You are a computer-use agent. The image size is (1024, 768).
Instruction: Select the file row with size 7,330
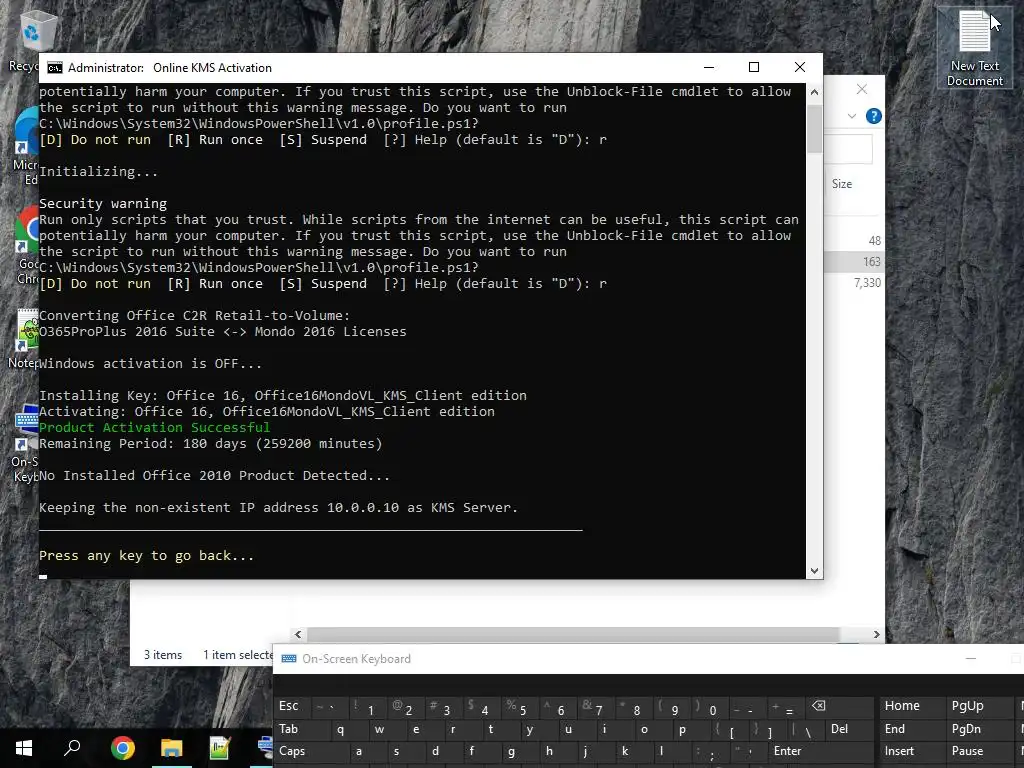tap(854, 283)
